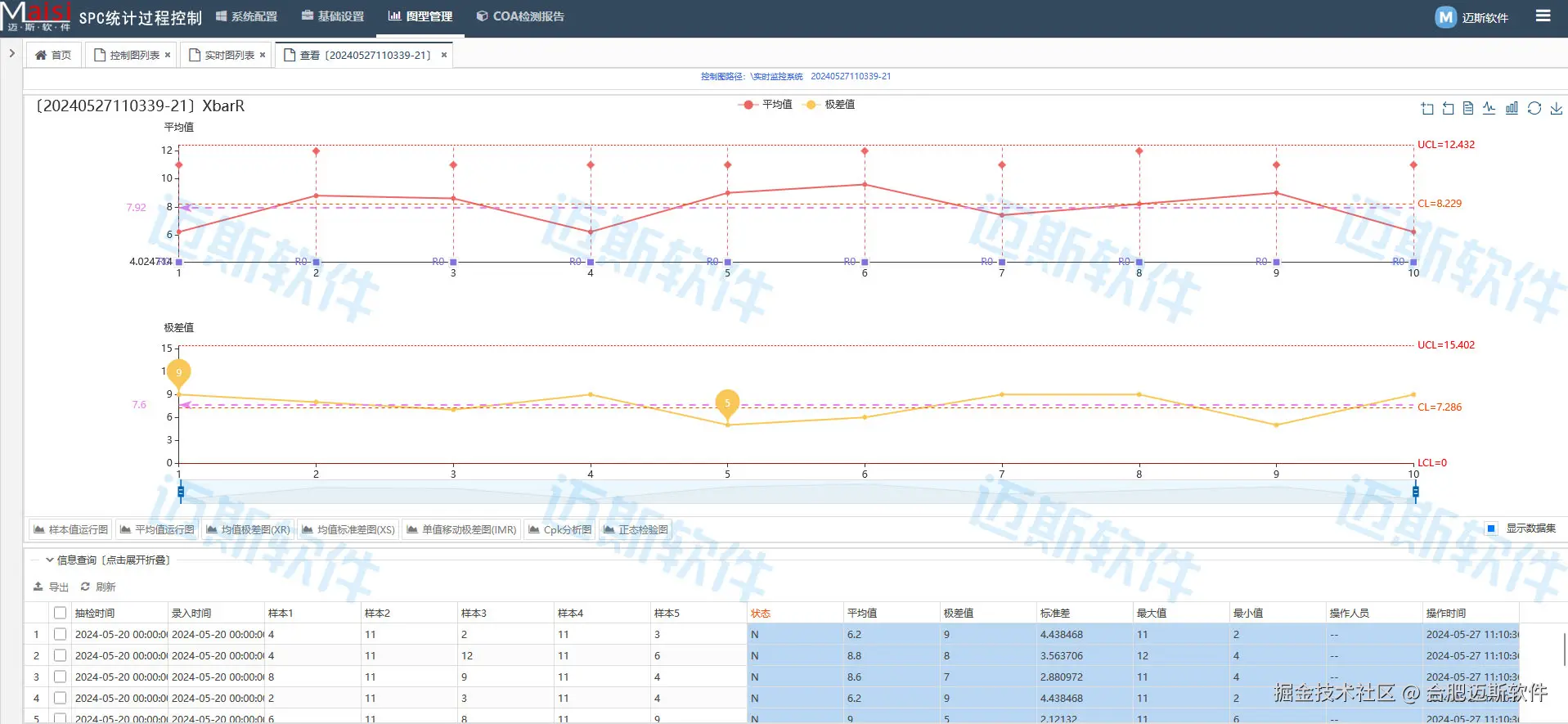The image size is (1568, 724).
Task: Check the select-all checkbox in table header
Action: click(60, 613)
